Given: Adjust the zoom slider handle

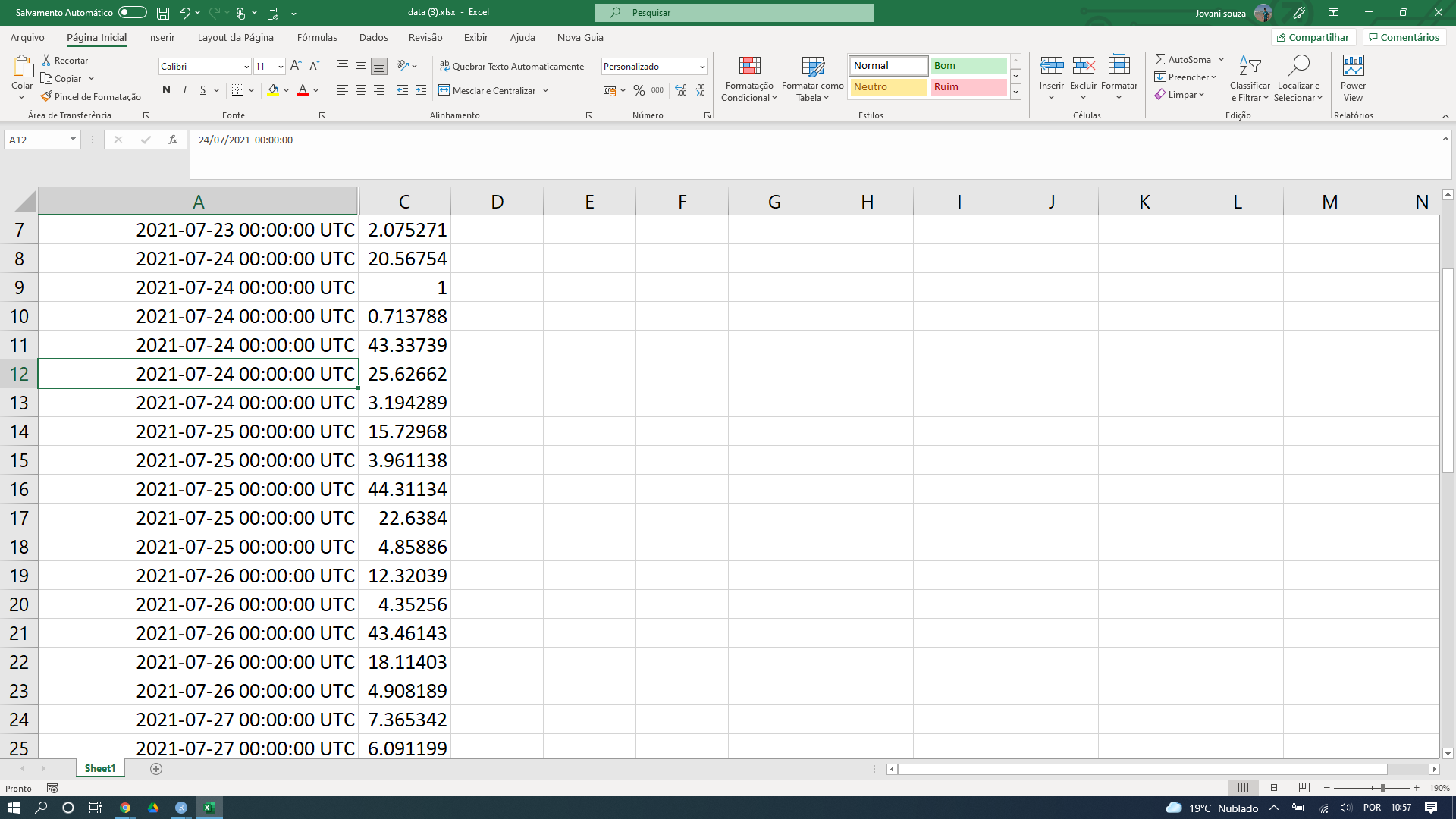Looking at the screenshot, I should pyautogui.click(x=1382, y=789).
